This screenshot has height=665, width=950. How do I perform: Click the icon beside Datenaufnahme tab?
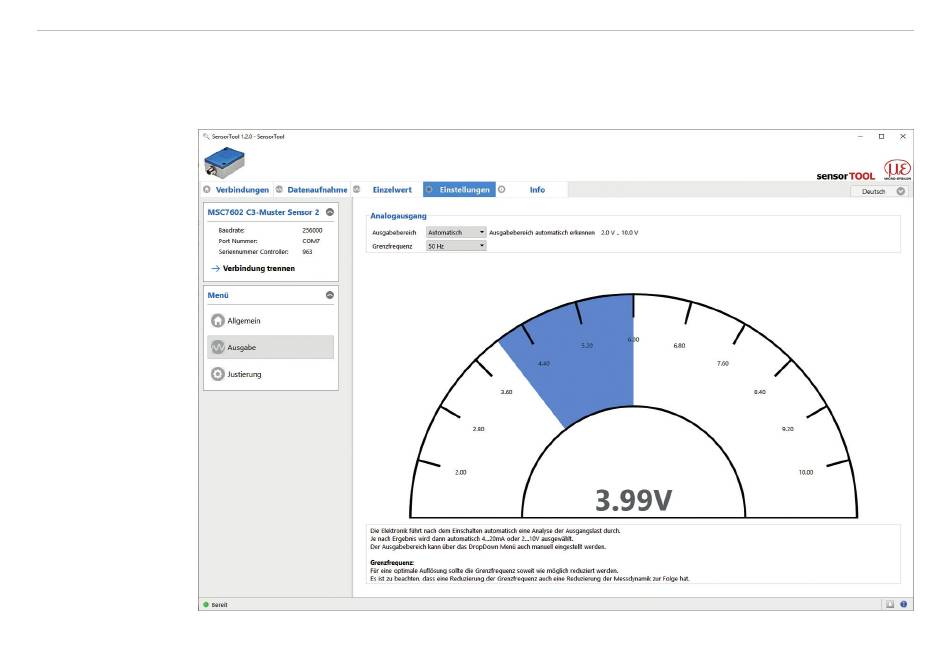[279, 190]
